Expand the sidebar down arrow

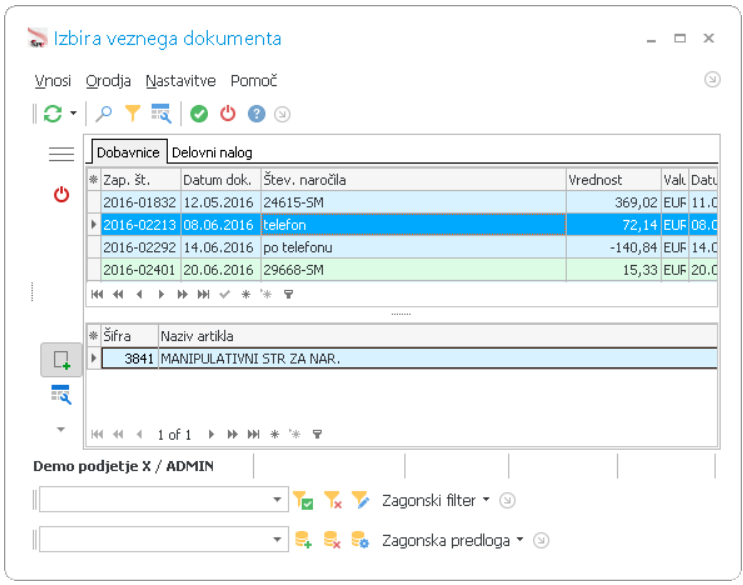(61, 430)
